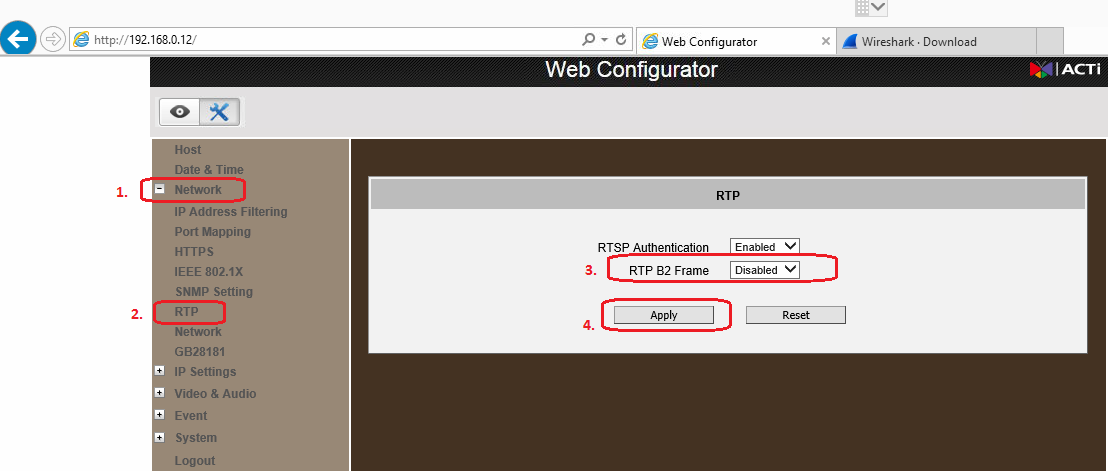Click the browser forward arrow button
This screenshot has height=471, width=1108.
point(53,40)
